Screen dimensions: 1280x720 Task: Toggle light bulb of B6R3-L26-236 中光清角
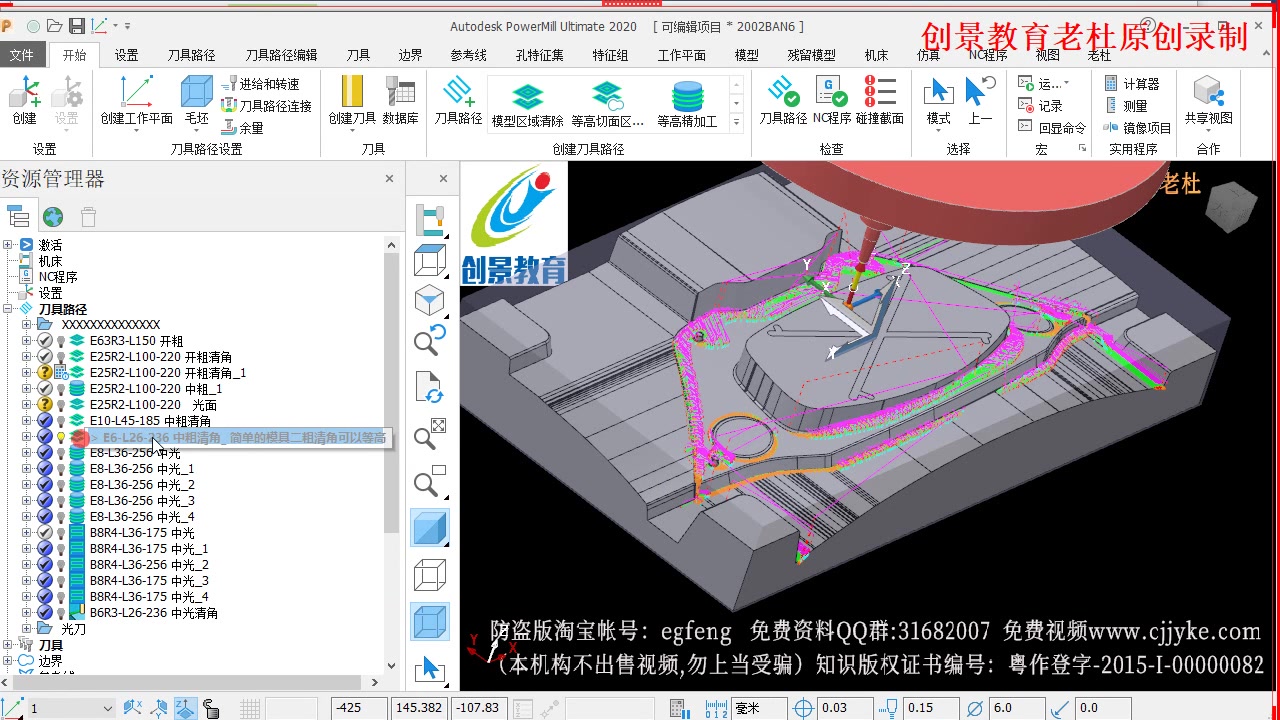click(61, 613)
